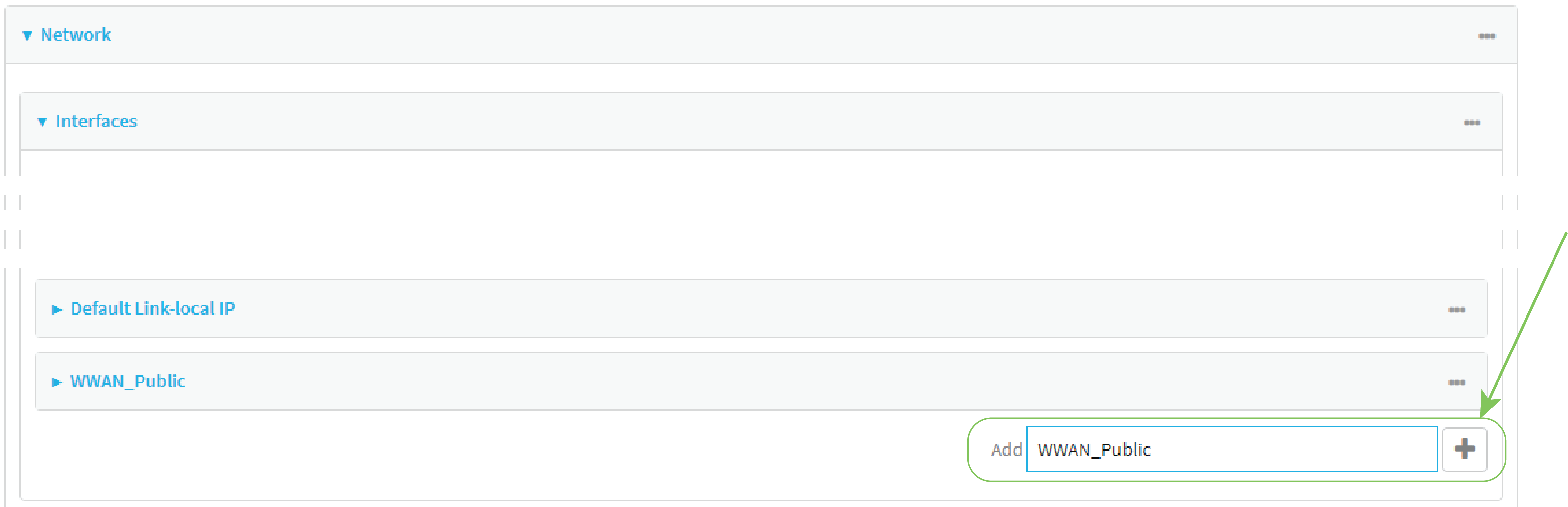Open the WWAN_Public interface options menu

point(1457,382)
